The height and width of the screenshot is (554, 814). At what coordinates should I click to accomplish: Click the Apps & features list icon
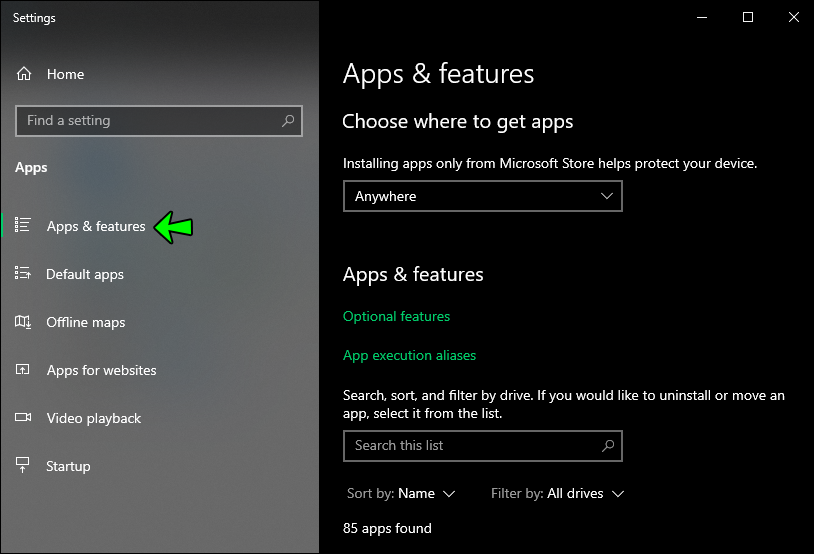pyautogui.click(x=24, y=226)
